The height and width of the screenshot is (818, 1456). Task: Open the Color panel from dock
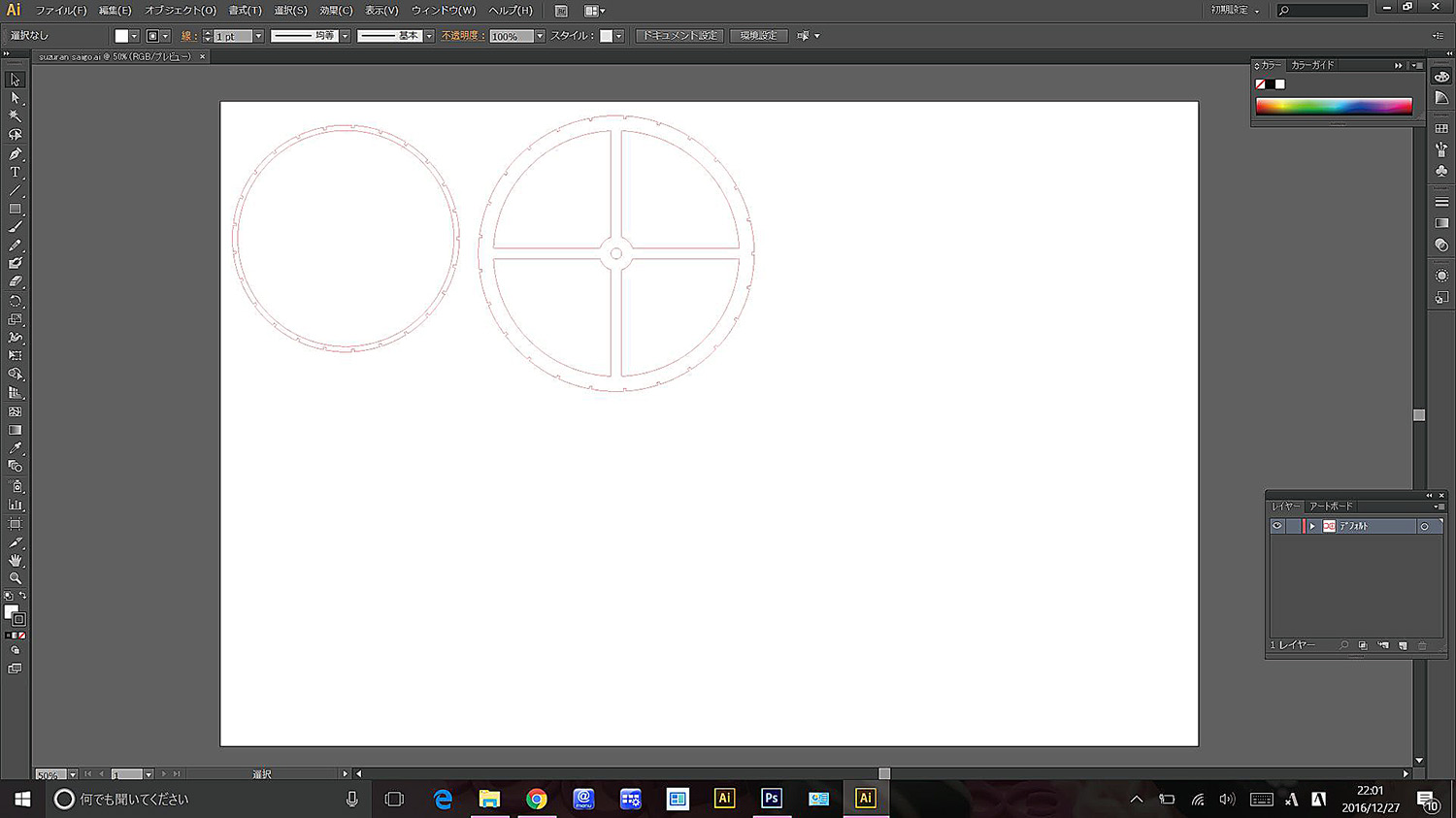point(1441,77)
